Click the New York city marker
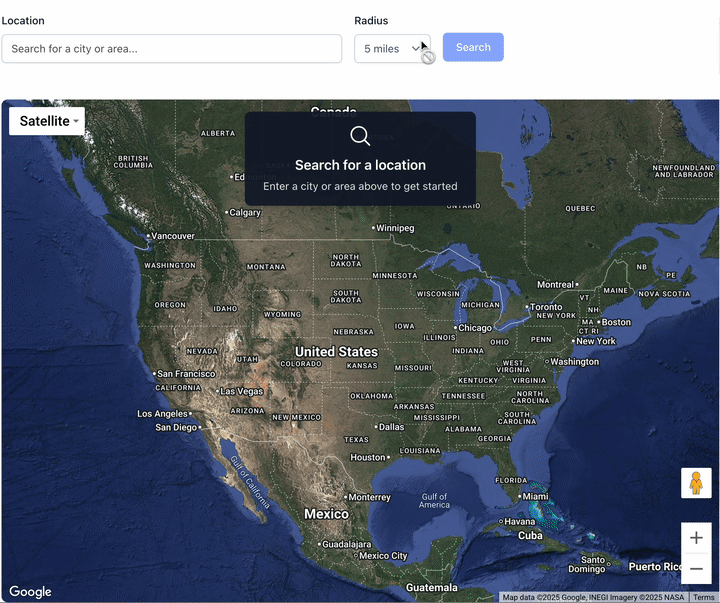Image resolution: width=720 pixels, height=603 pixels. point(573,341)
